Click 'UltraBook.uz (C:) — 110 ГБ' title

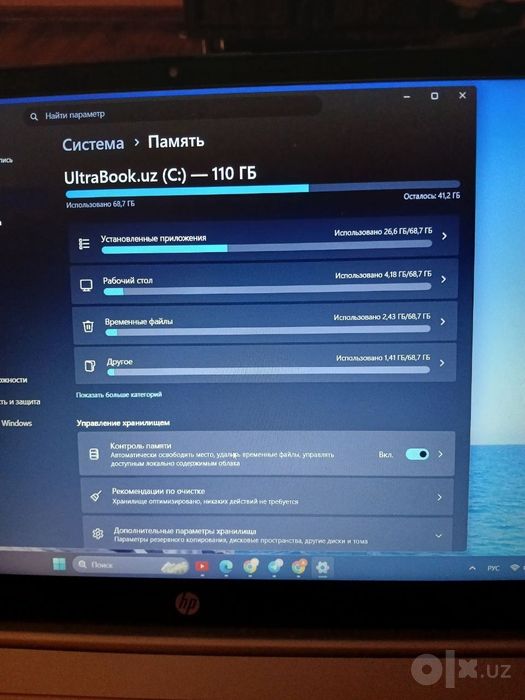160,175
